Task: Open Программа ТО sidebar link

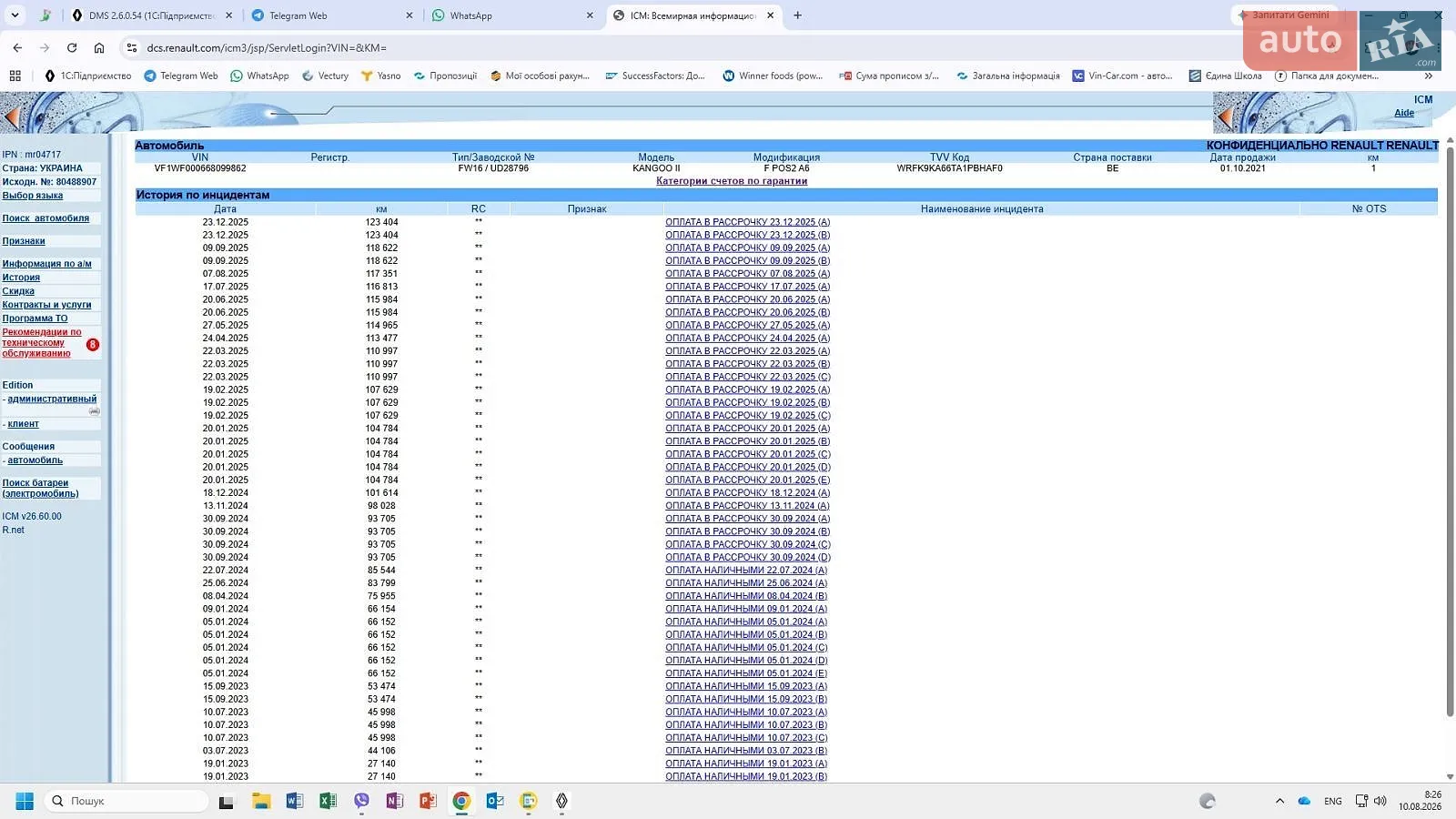Action: 35,318
